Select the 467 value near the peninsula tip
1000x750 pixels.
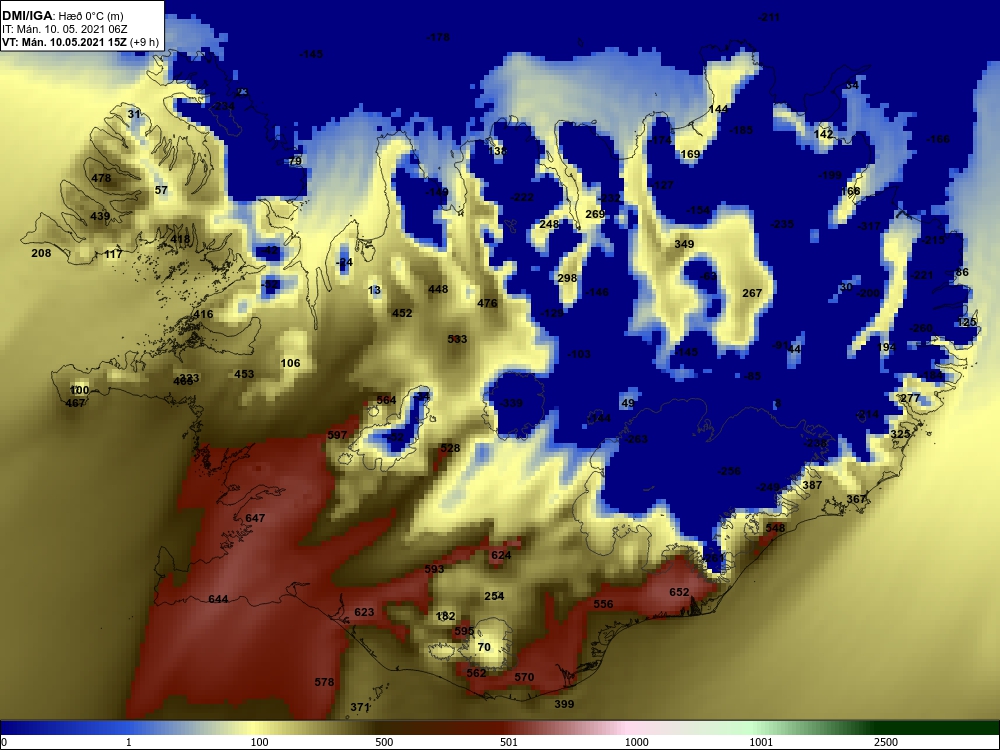75,403
